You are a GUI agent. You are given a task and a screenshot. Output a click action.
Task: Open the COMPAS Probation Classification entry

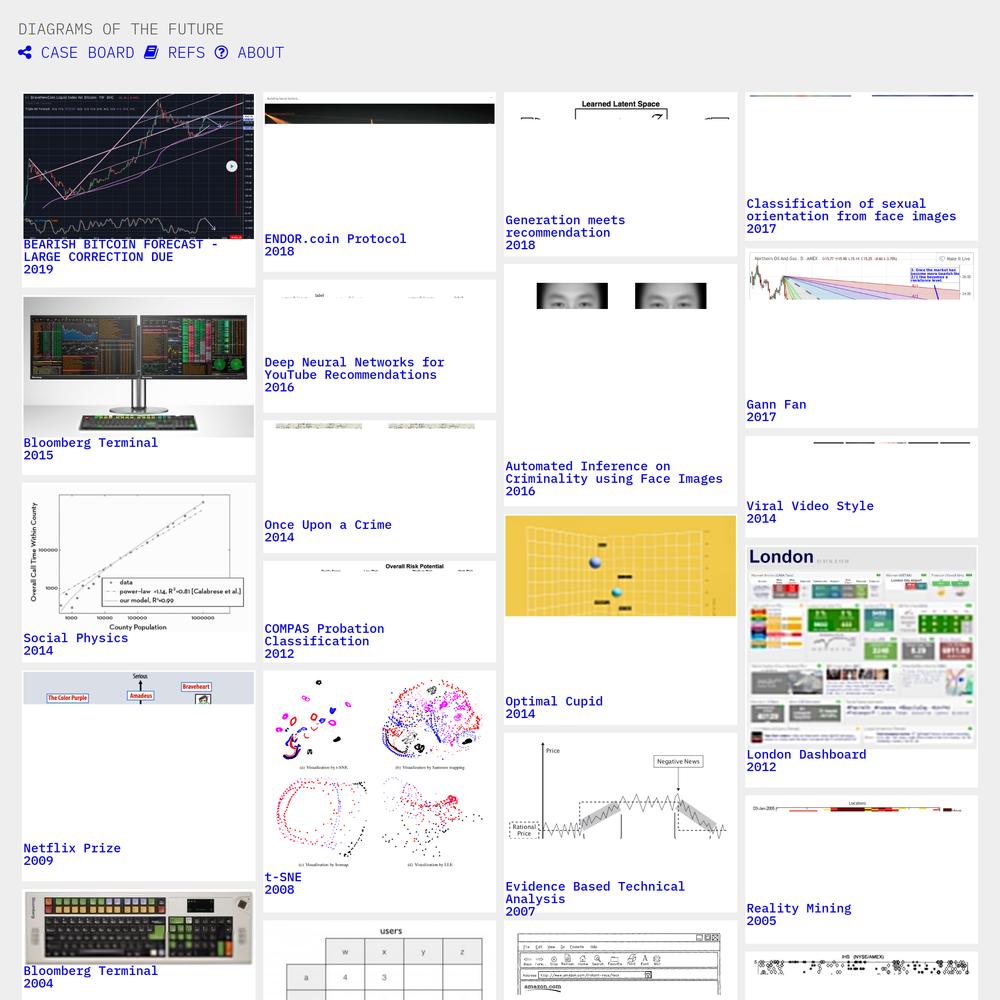(x=324, y=635)
